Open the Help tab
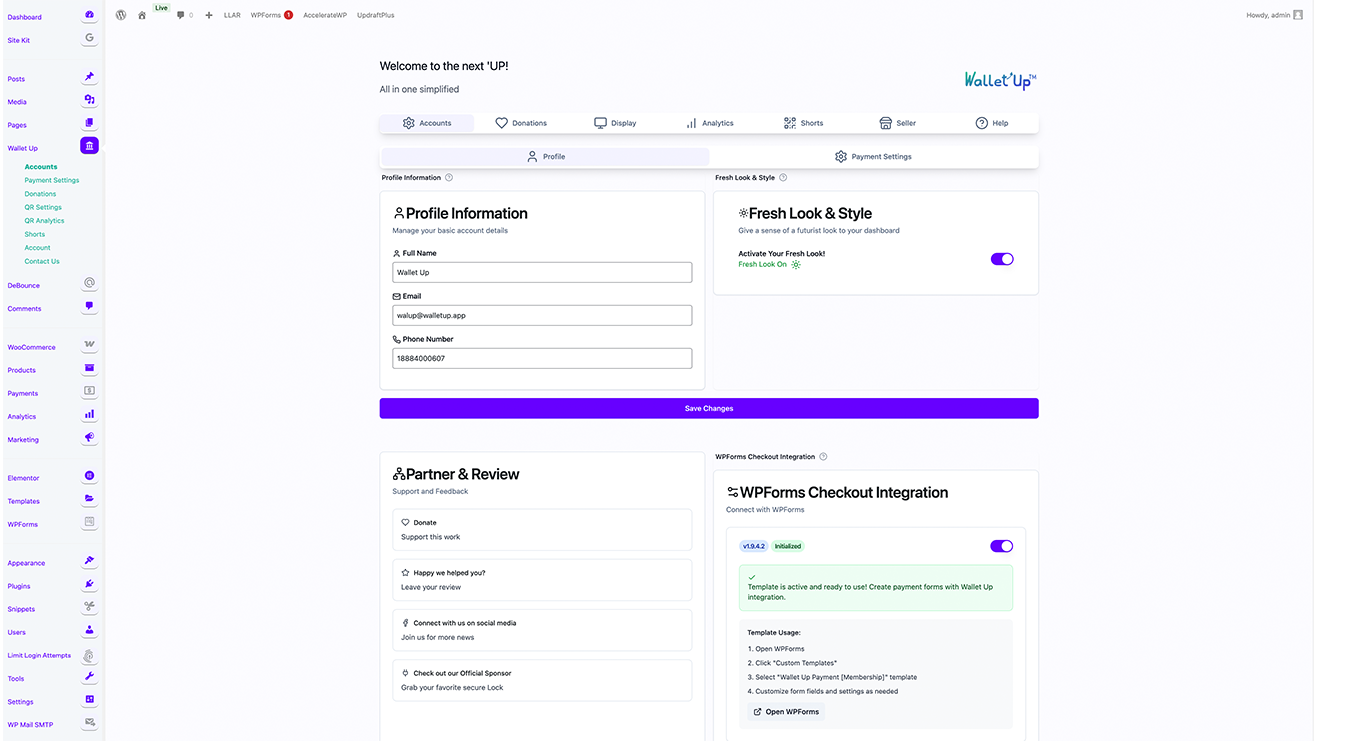 pos(991,123)
